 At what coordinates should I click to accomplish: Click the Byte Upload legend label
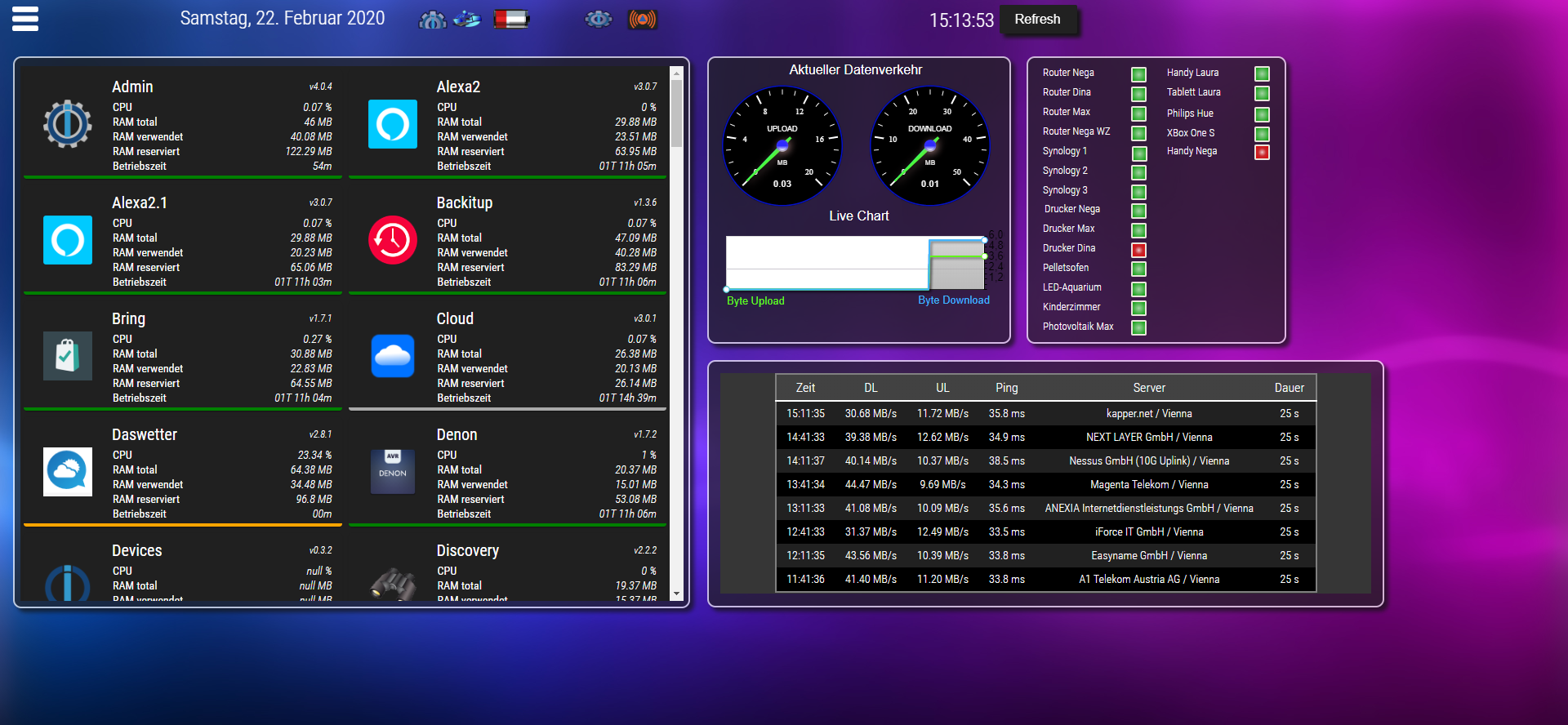[755, 301]
